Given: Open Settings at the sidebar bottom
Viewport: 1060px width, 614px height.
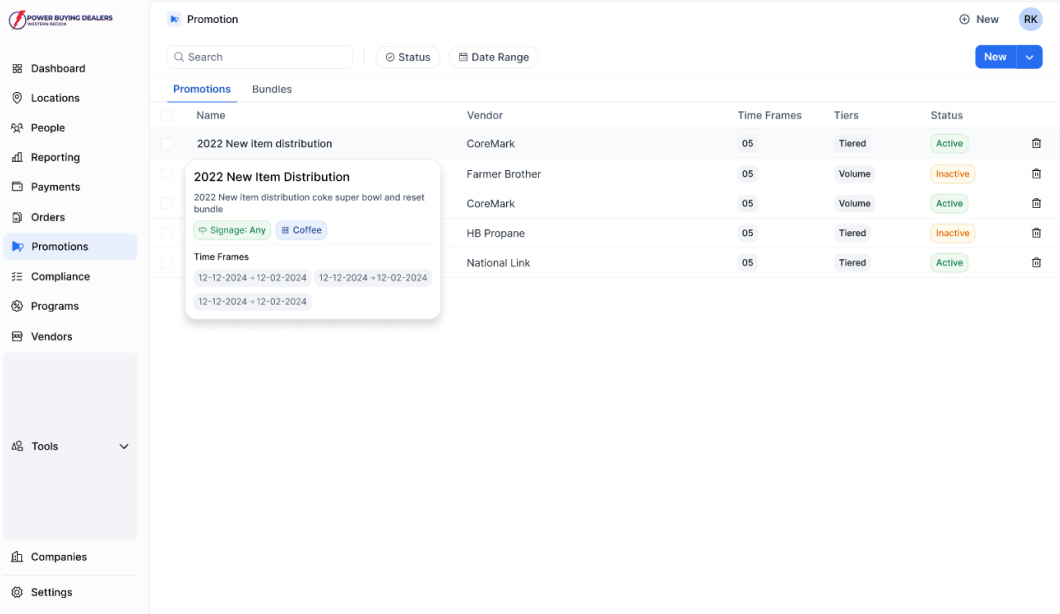Looking at the screenshot, I should pos(51,592).
